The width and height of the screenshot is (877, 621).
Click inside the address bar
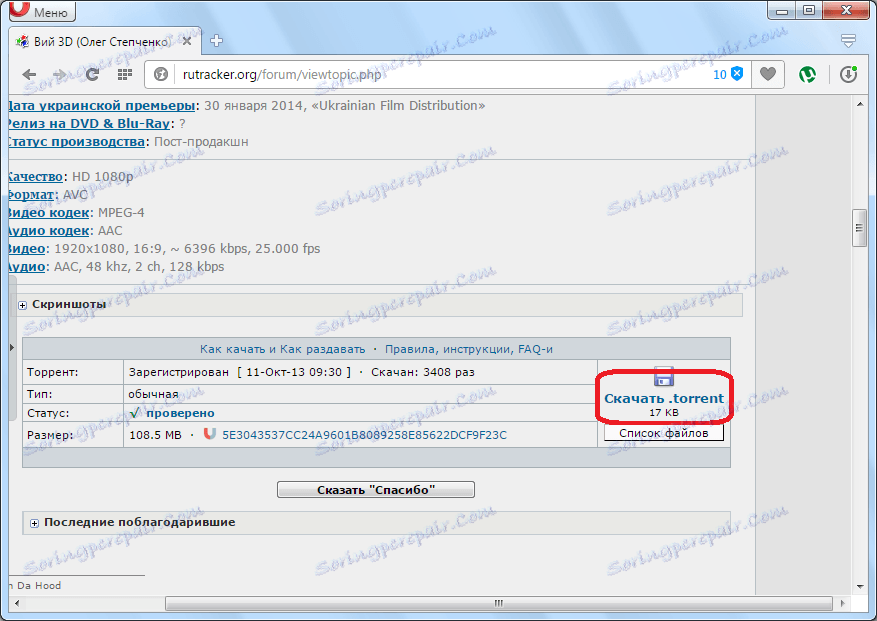tap(400, 74)
